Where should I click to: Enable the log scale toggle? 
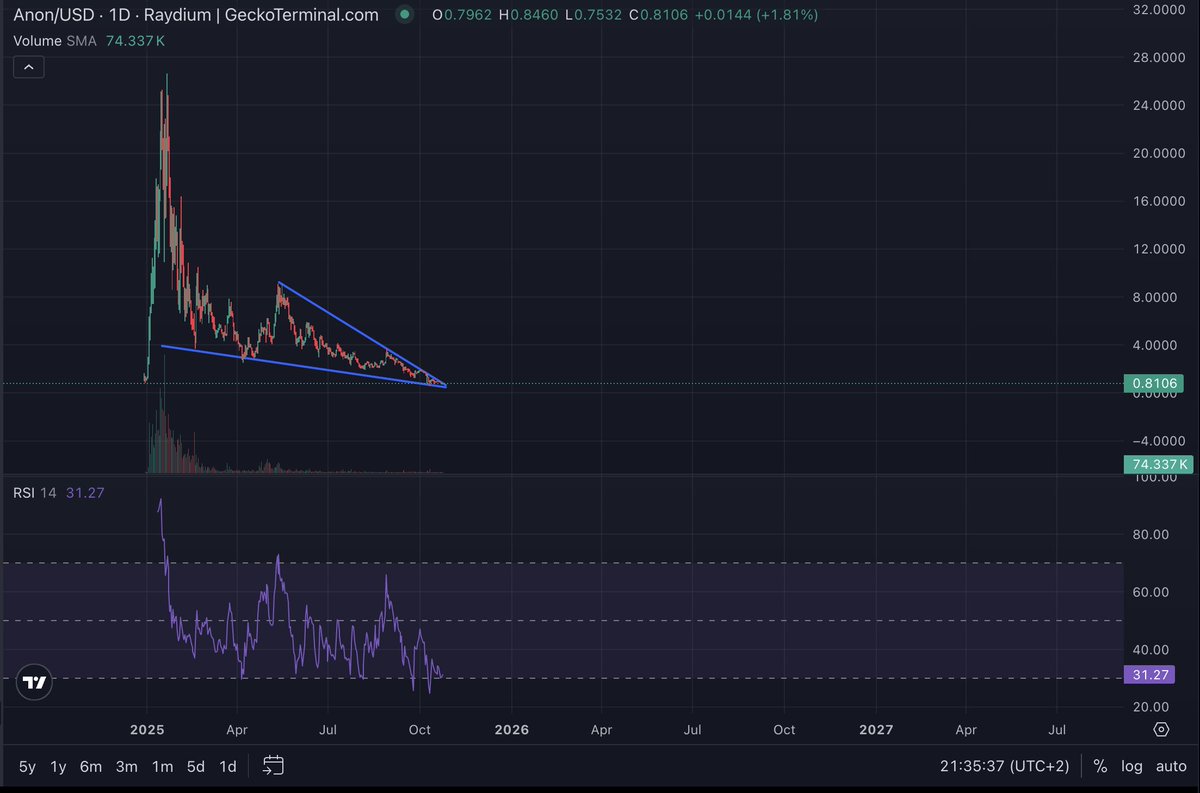click(x=1132, y=766)
